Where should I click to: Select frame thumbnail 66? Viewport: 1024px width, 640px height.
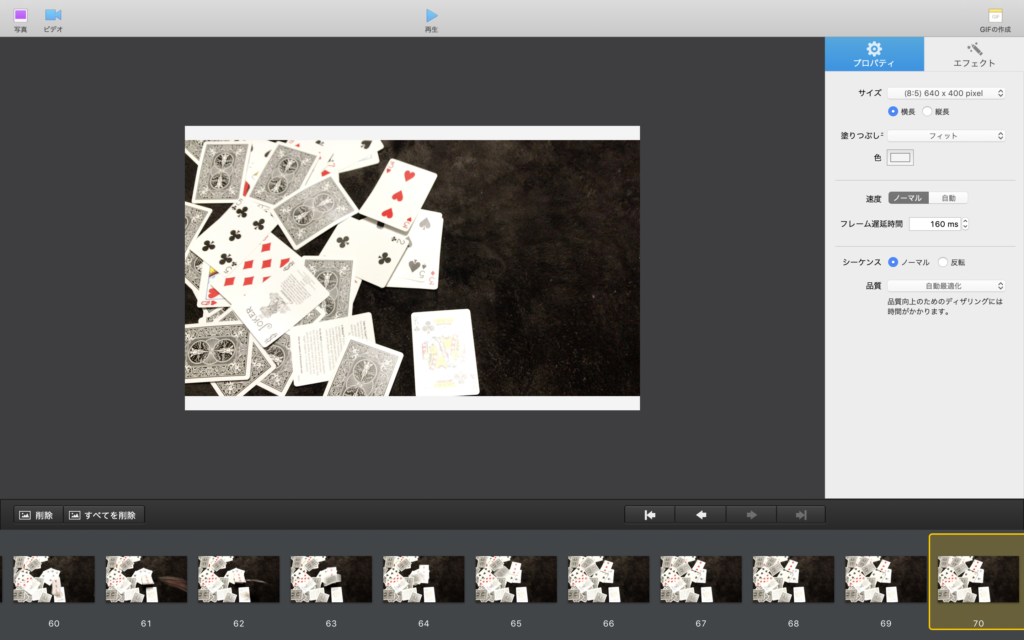pyautogui.click(x=608, y=579)
